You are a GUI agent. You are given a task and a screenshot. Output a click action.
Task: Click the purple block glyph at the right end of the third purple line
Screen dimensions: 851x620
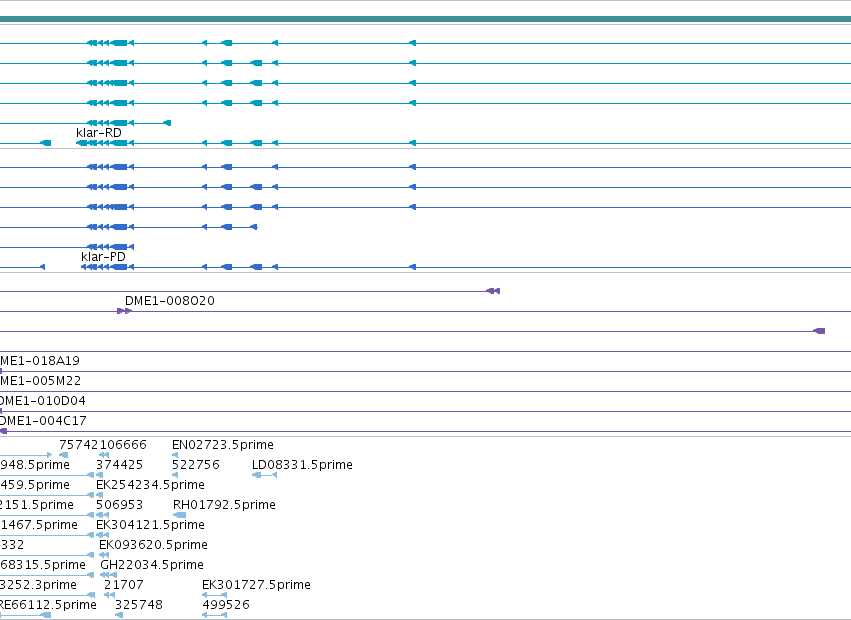pos(819,331)
